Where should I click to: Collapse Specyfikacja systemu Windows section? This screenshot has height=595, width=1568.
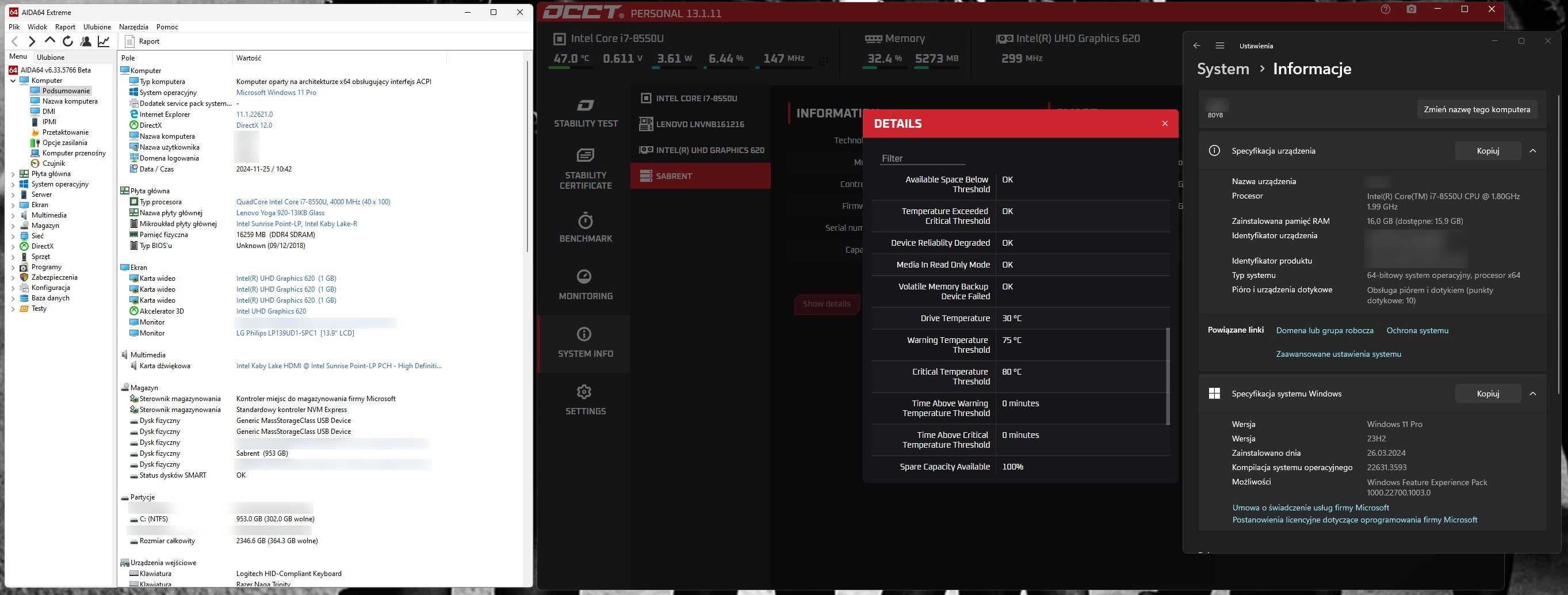1533,394
